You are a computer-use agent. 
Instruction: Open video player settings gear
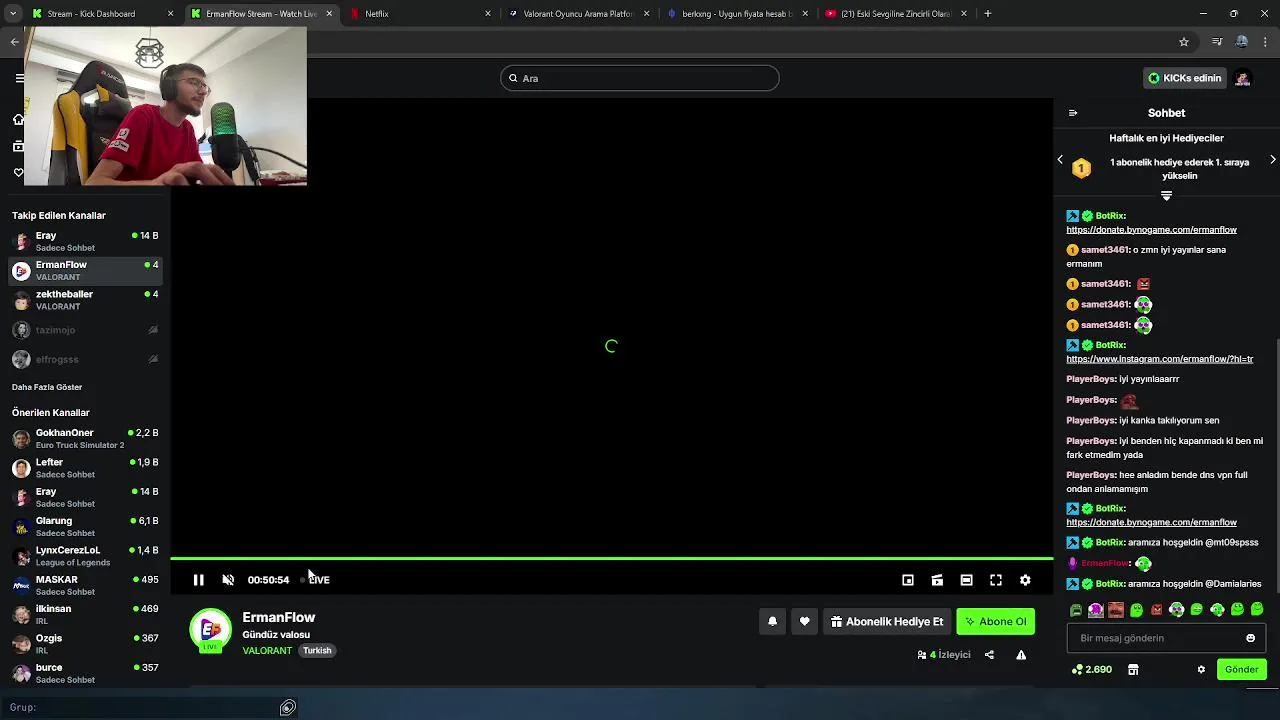click(1025, 580)
